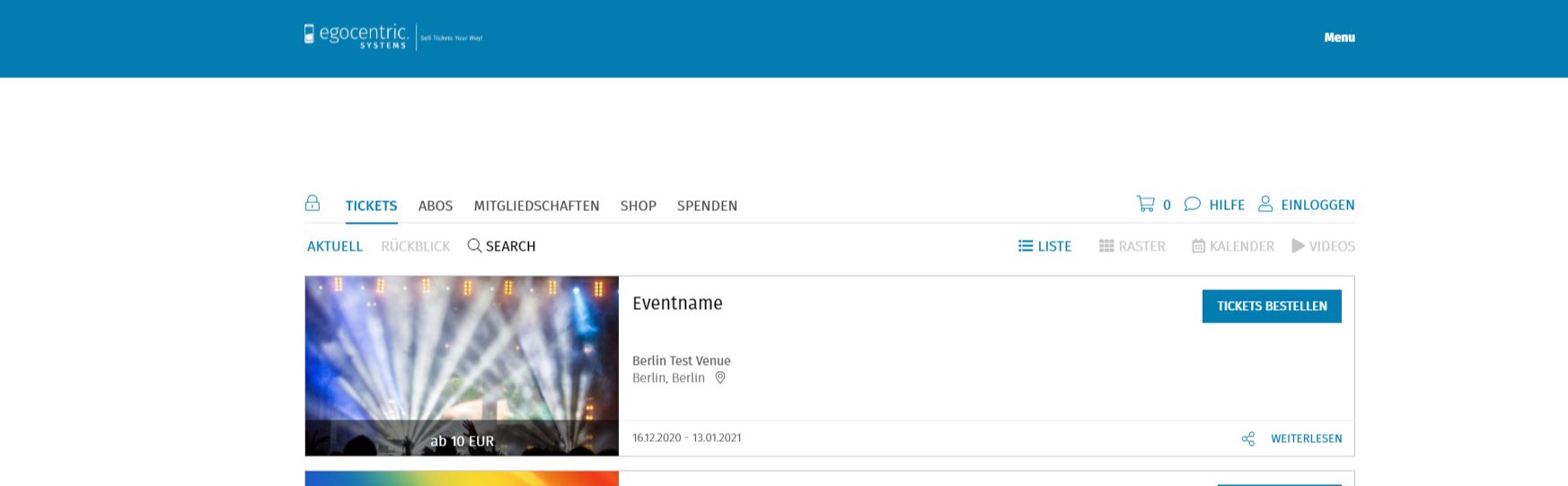Open Search with magnifier icon

(x=501, y=246)
